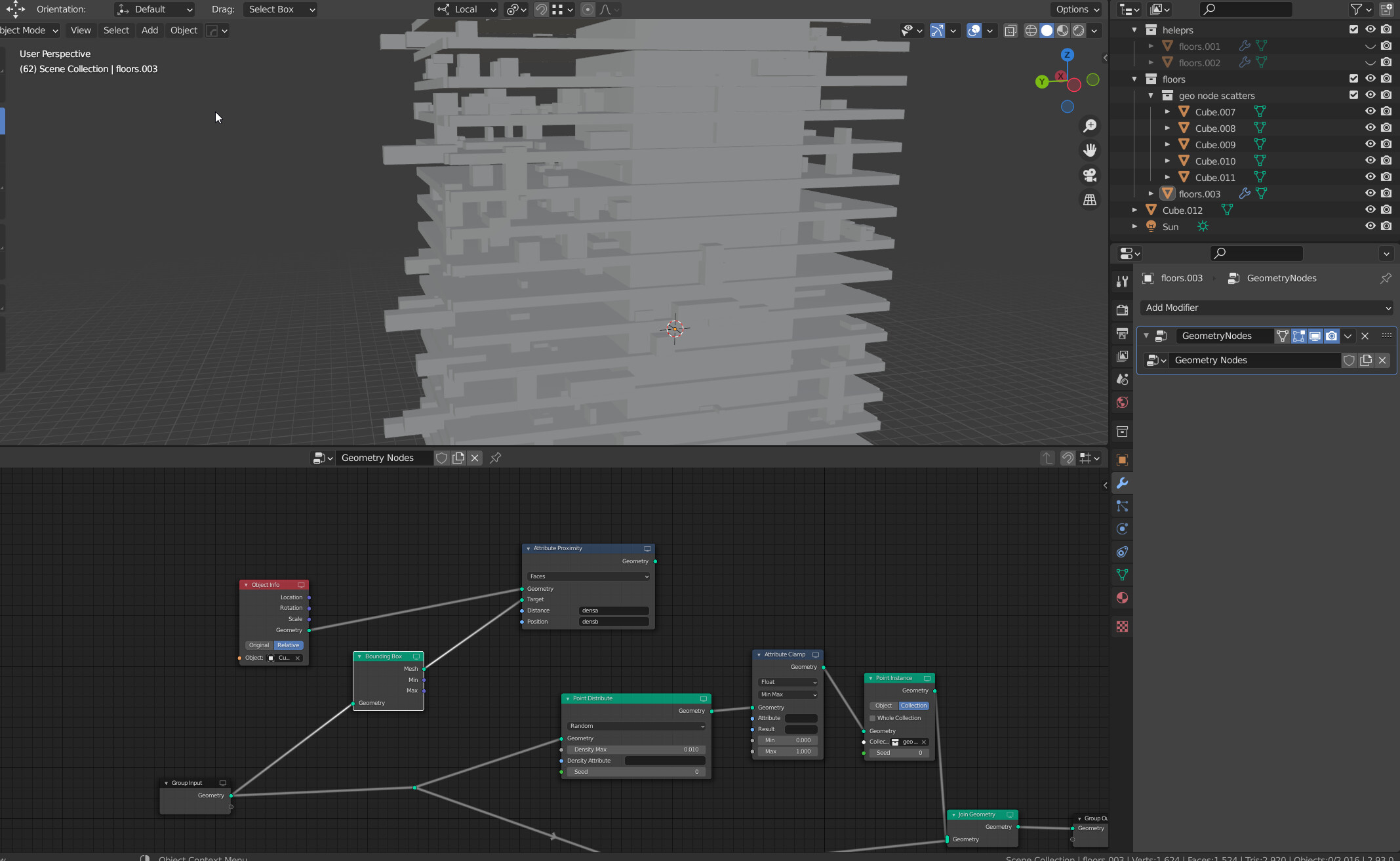The image size is (1400, 861).
Task: Open the Local transform orientation dropdown
Action: tap(466, 9)
